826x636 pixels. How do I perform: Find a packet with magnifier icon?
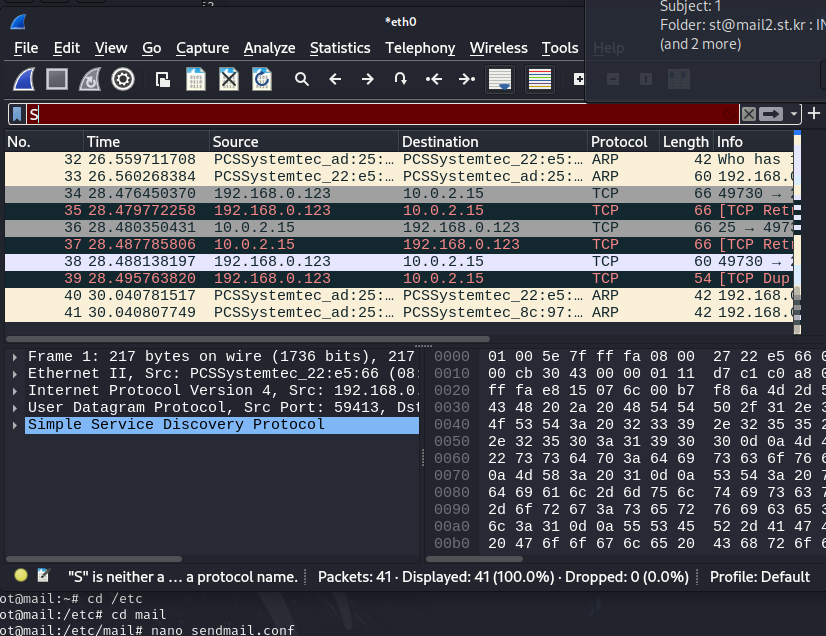[x=302, y=80]
